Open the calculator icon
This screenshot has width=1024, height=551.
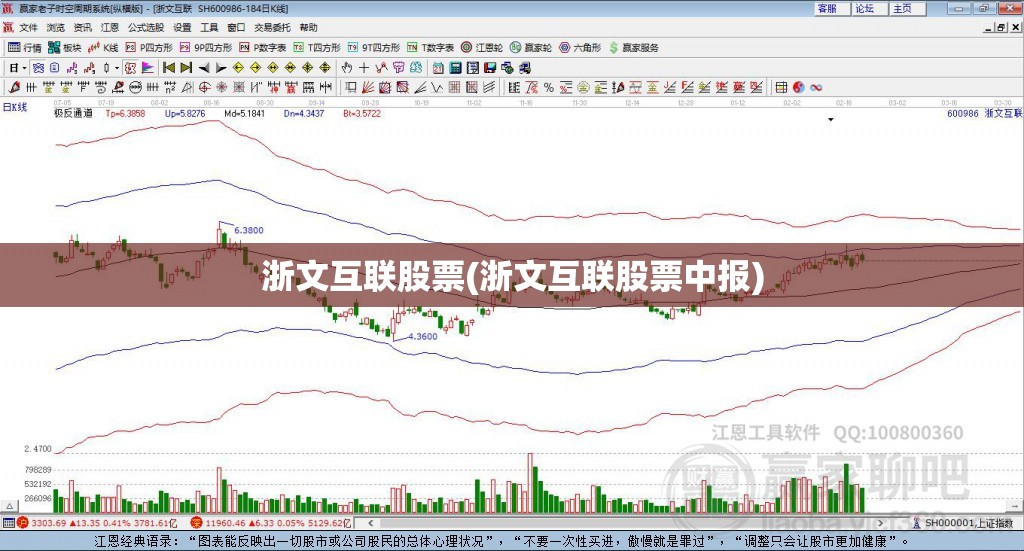[455, 68]
